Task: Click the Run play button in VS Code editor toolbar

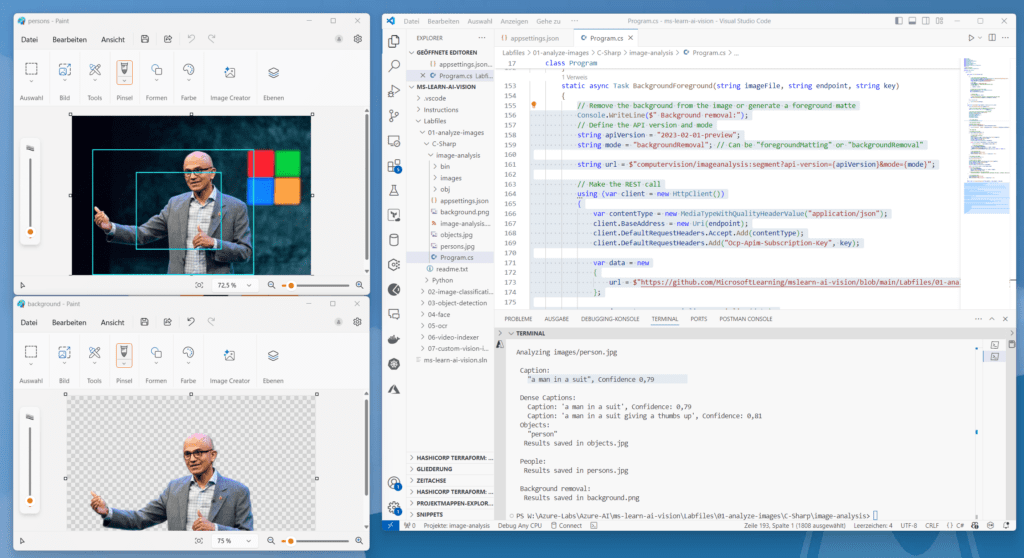Action: tap(971, 38)
